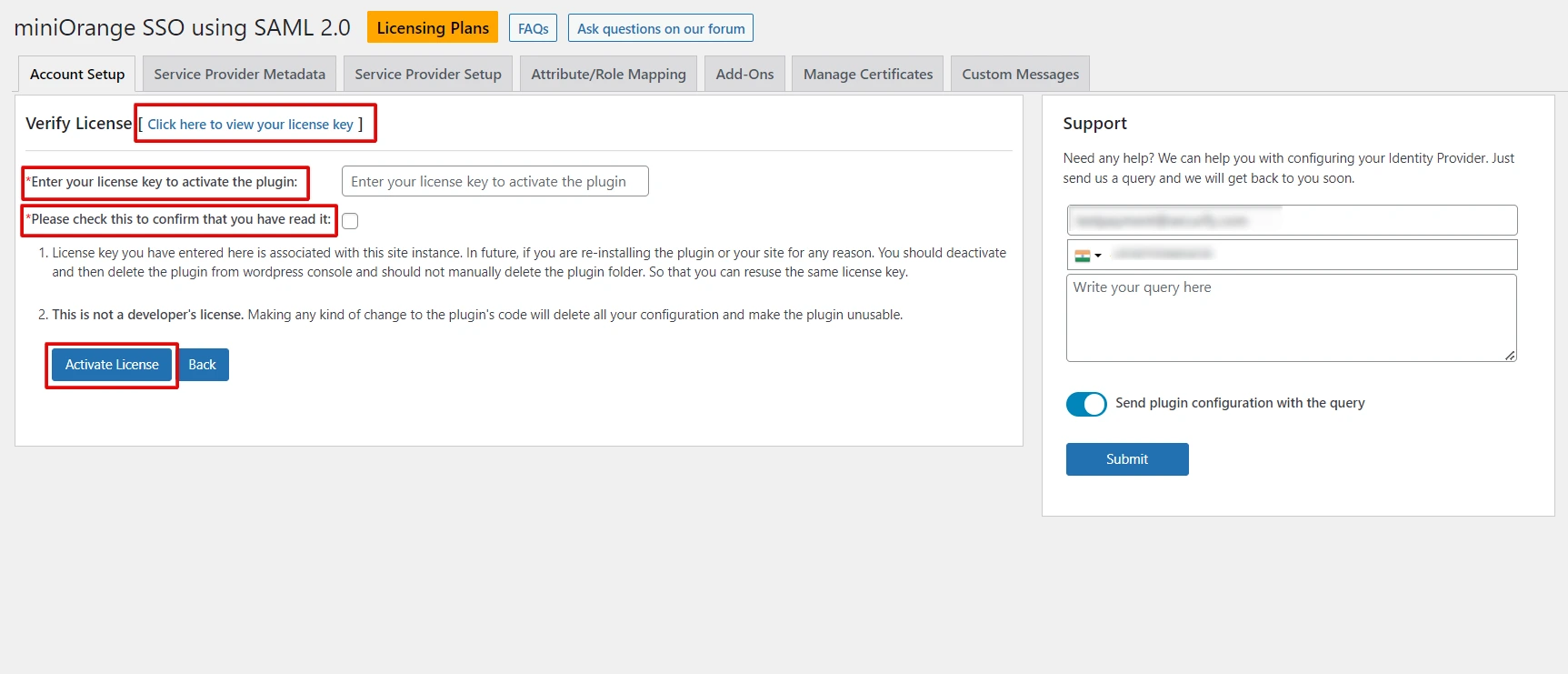Screen dimensions: 1568x674
Task: Switch to Service Provider Metadata tab
Action: [x=239, y=74]
